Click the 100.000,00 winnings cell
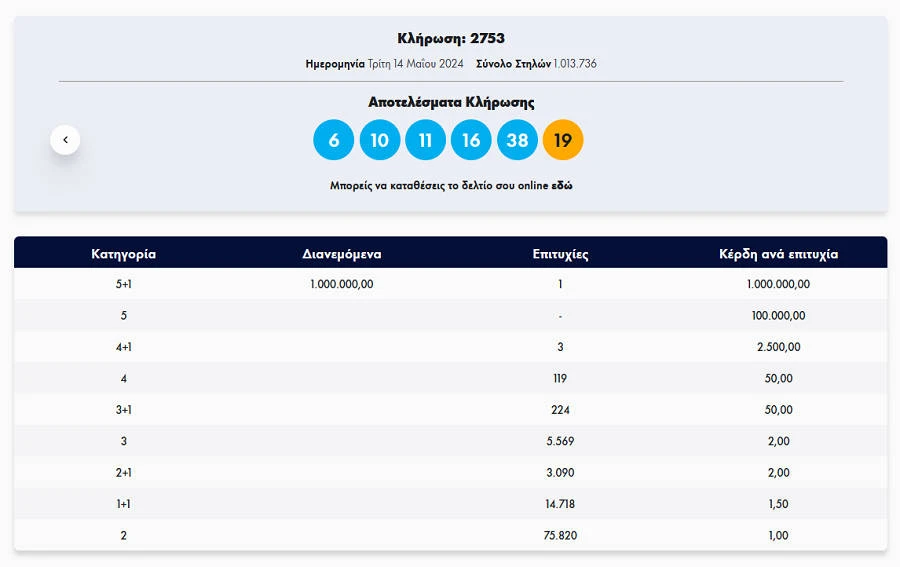Viewport: 900px width, 567px height. click(x=778, y=316)
